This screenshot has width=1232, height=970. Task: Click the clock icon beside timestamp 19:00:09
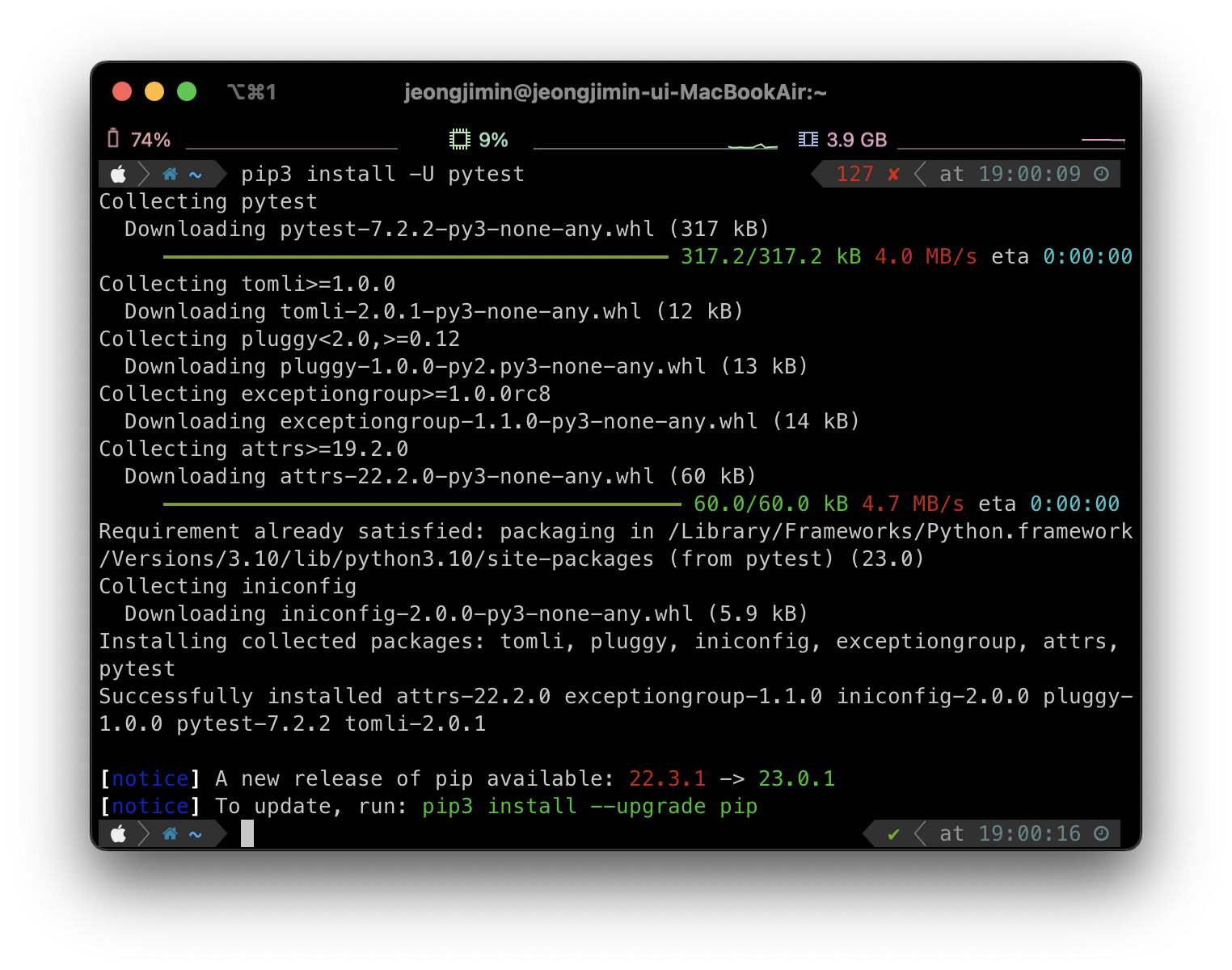click(x=1102, y=174)
